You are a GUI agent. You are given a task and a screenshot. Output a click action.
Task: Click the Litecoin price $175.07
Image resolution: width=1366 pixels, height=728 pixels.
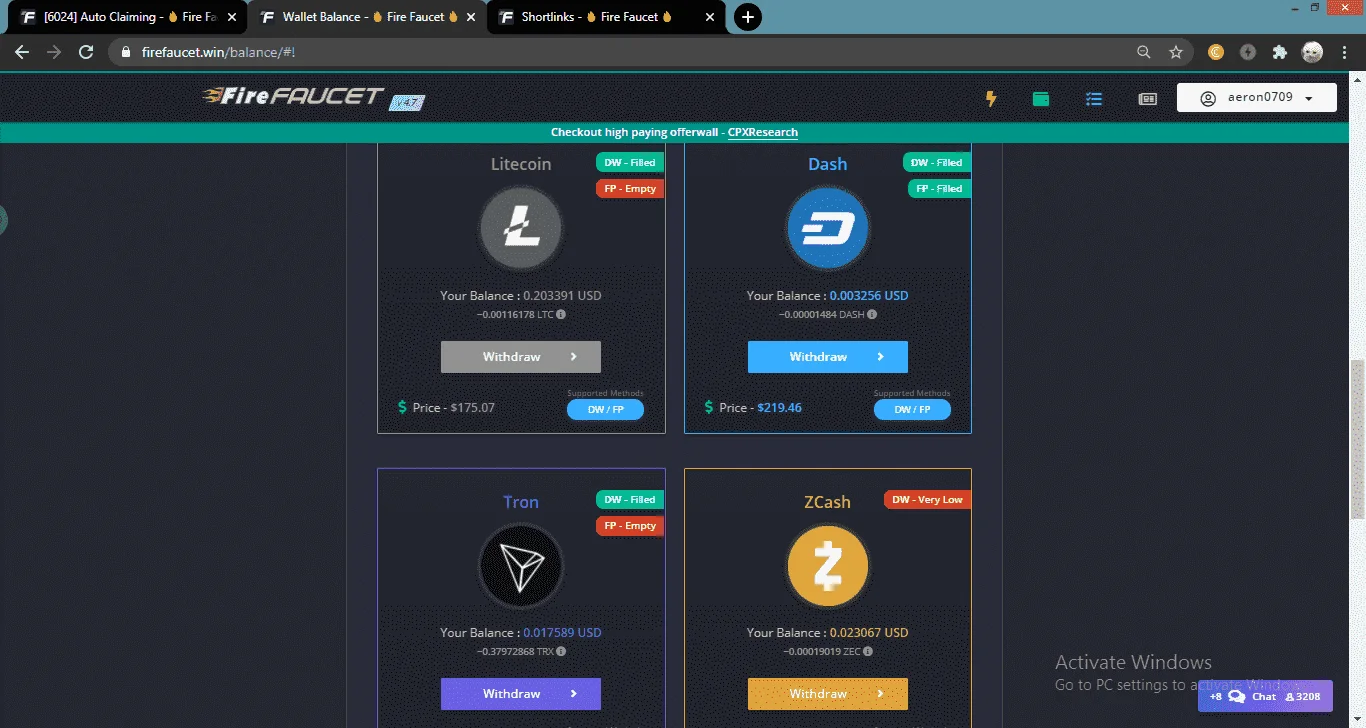(472, 408)
